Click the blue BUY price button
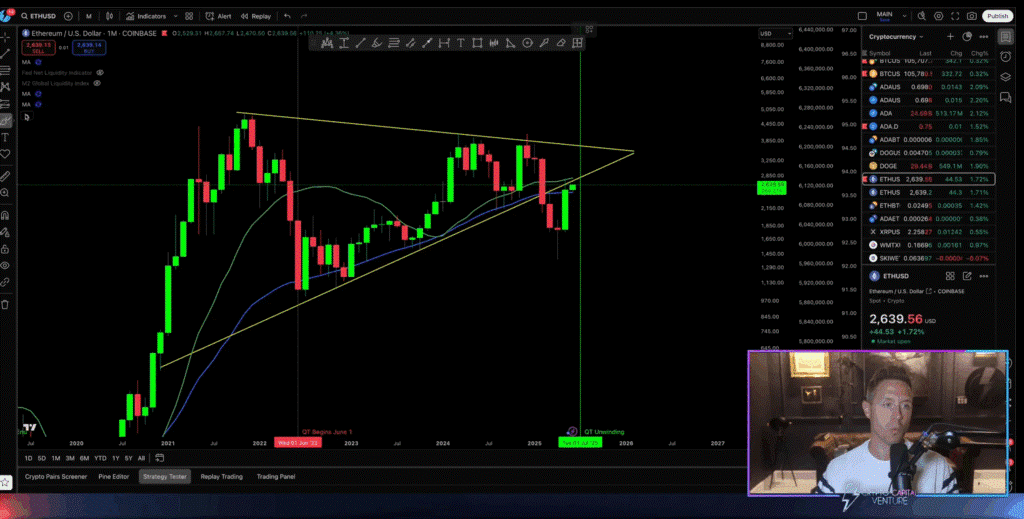The image size is (1024, 519). pyautogui.click(x=89, y=48)
